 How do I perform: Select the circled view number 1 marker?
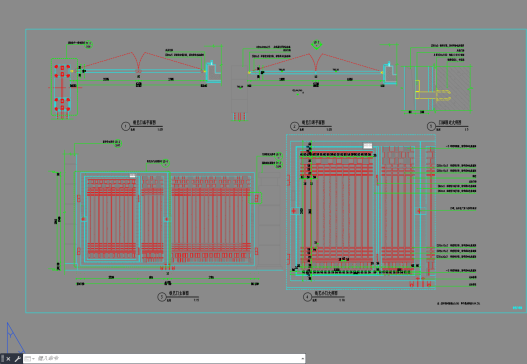(125, 126)
